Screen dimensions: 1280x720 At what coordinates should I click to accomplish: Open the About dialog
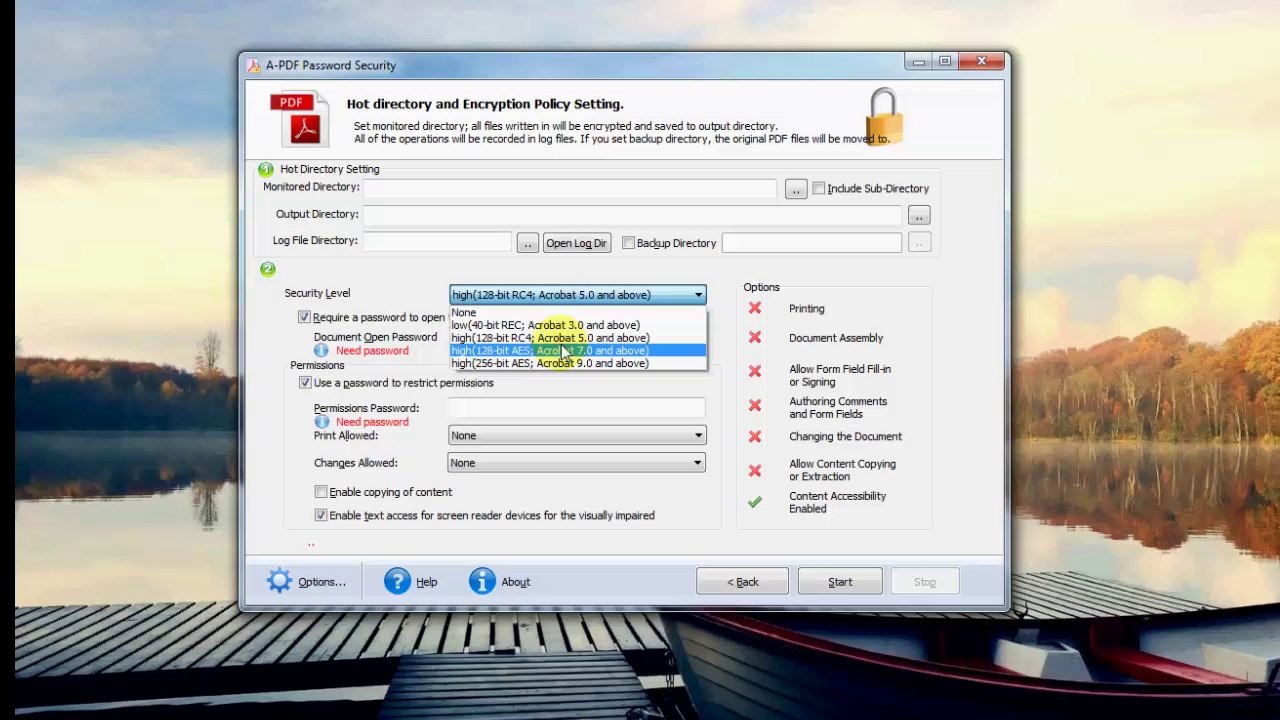(500, 582)
